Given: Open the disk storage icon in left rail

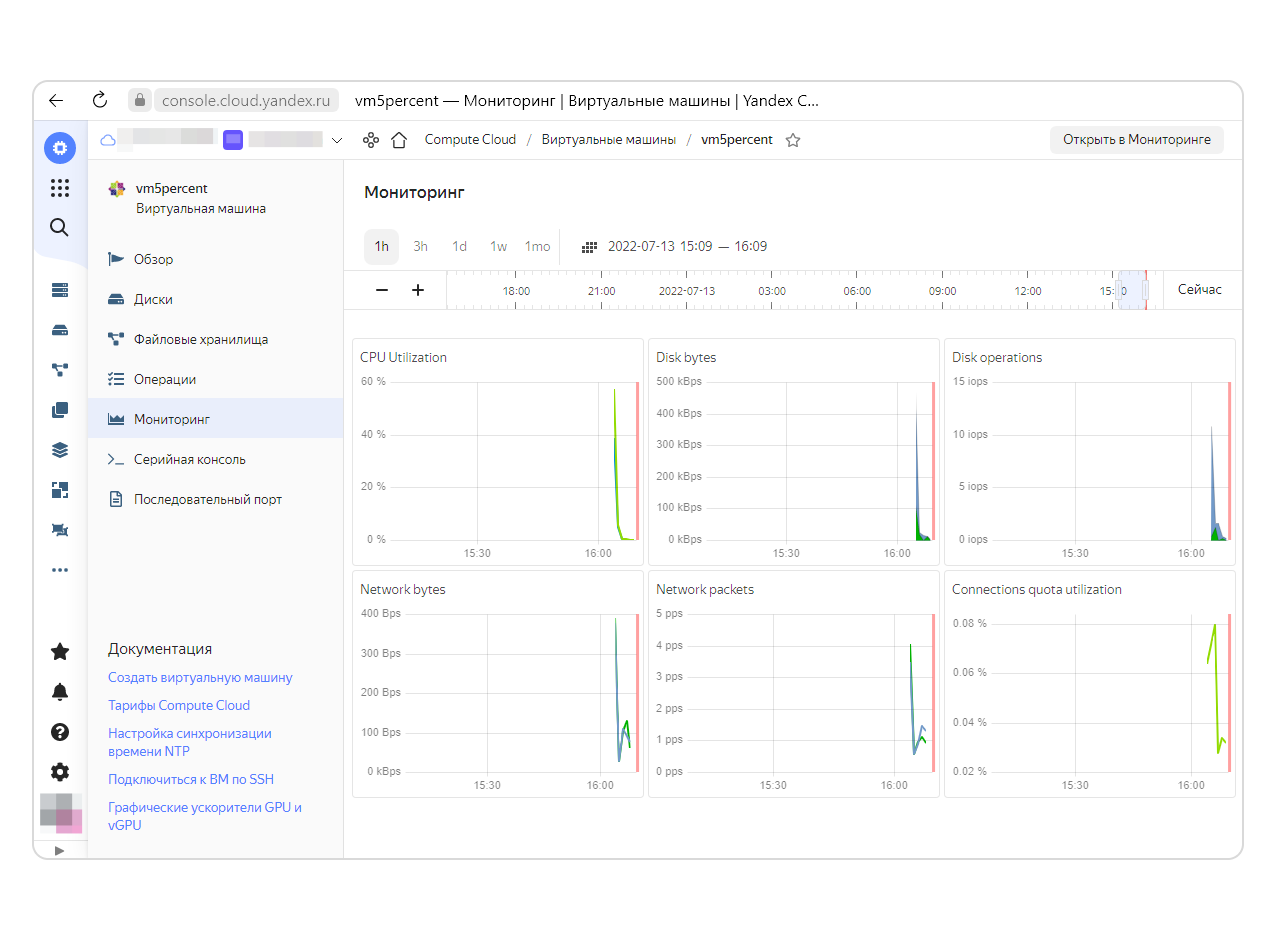Looking at the screenshot, I should (60, 330).
